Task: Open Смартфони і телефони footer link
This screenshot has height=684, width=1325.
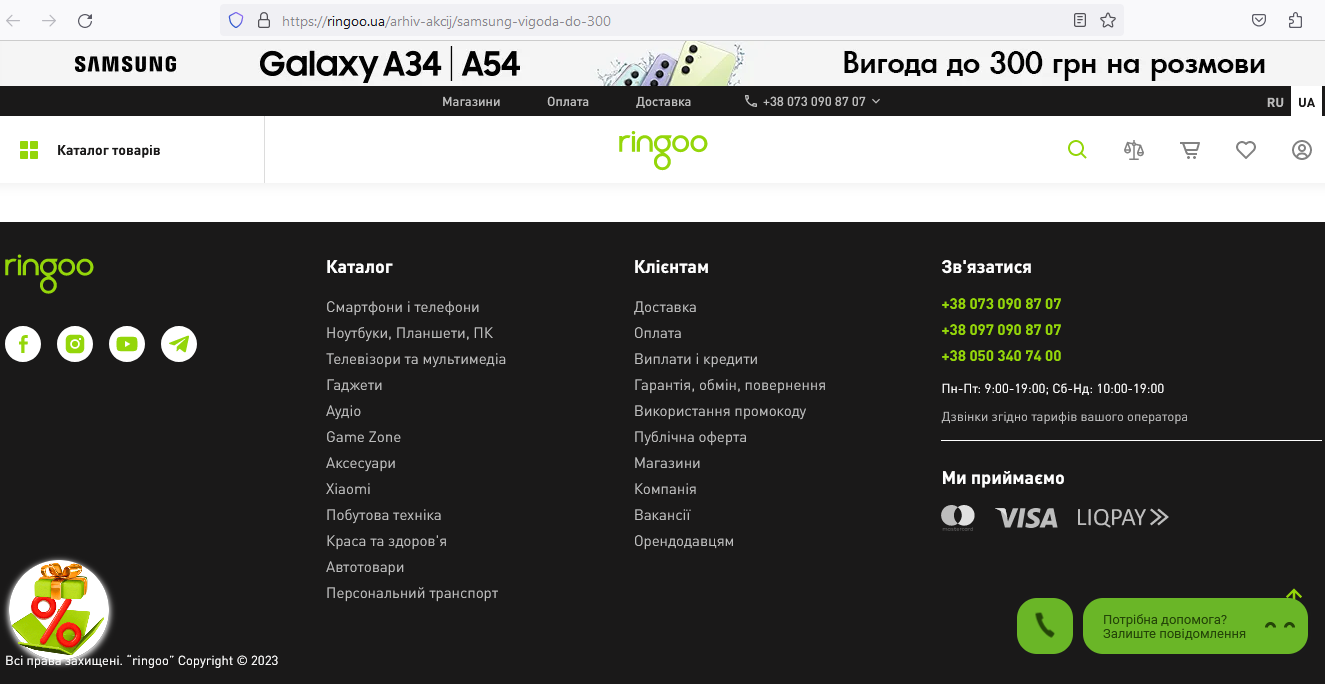Action: (x=402, y=307)
